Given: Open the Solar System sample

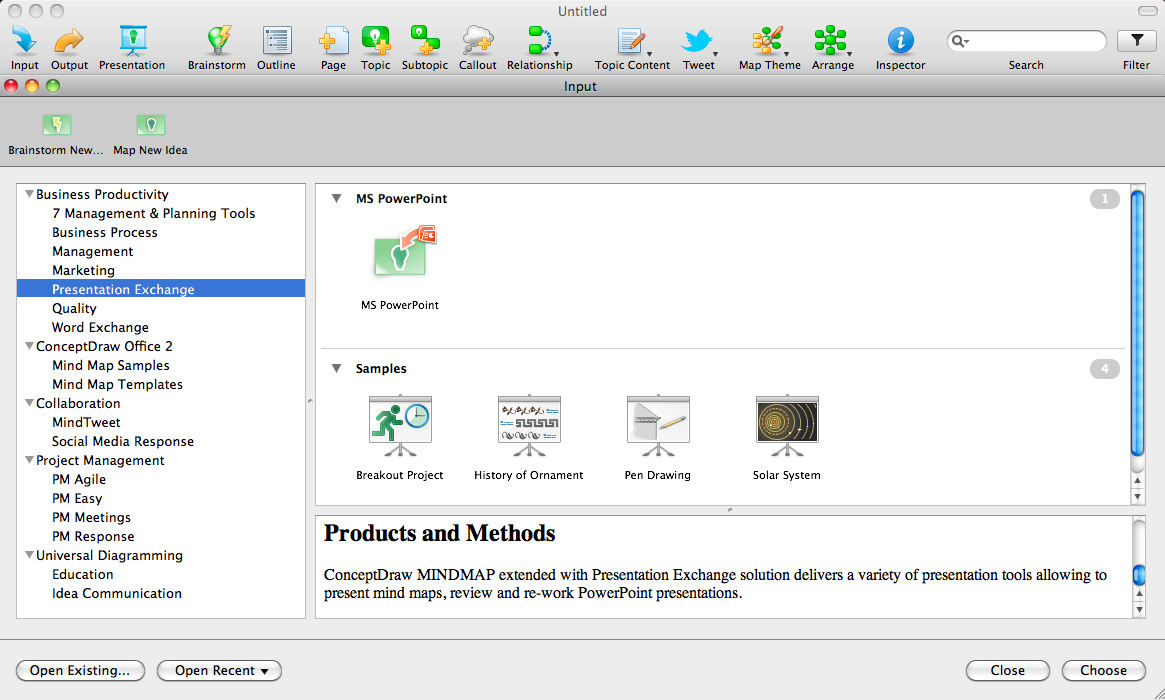Looking at the screenshot, I should pyautogui.click(x=787, y=420).
